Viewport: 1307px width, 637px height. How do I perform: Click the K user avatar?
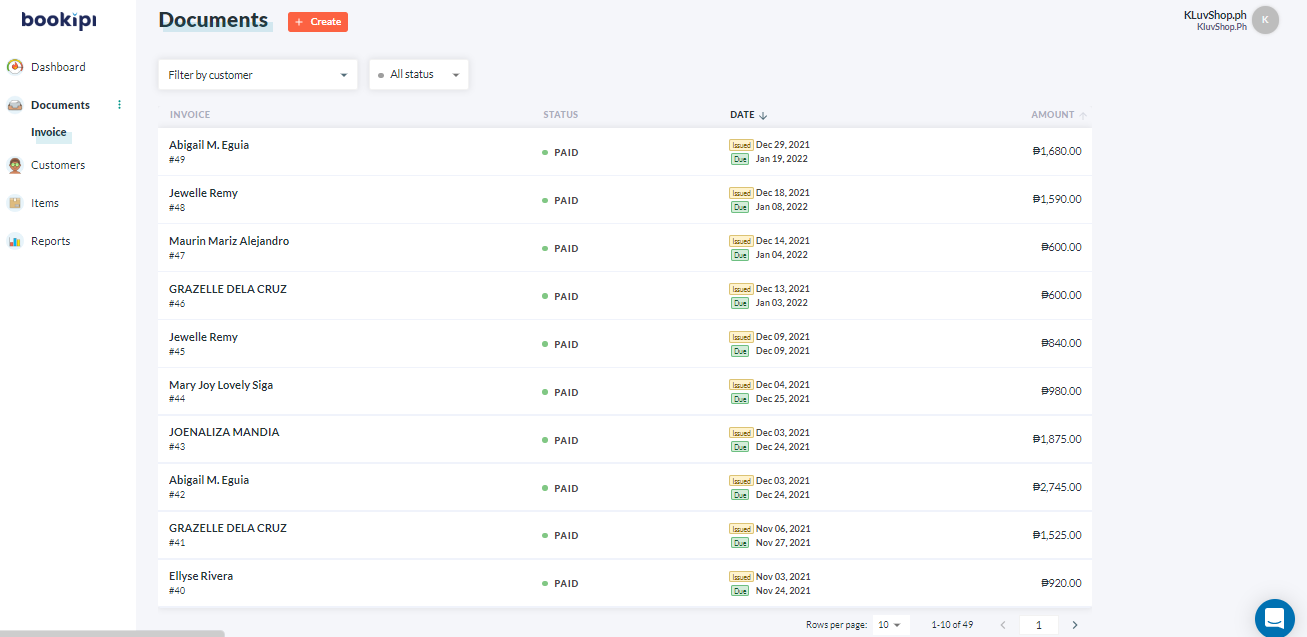pos(1265,20)
